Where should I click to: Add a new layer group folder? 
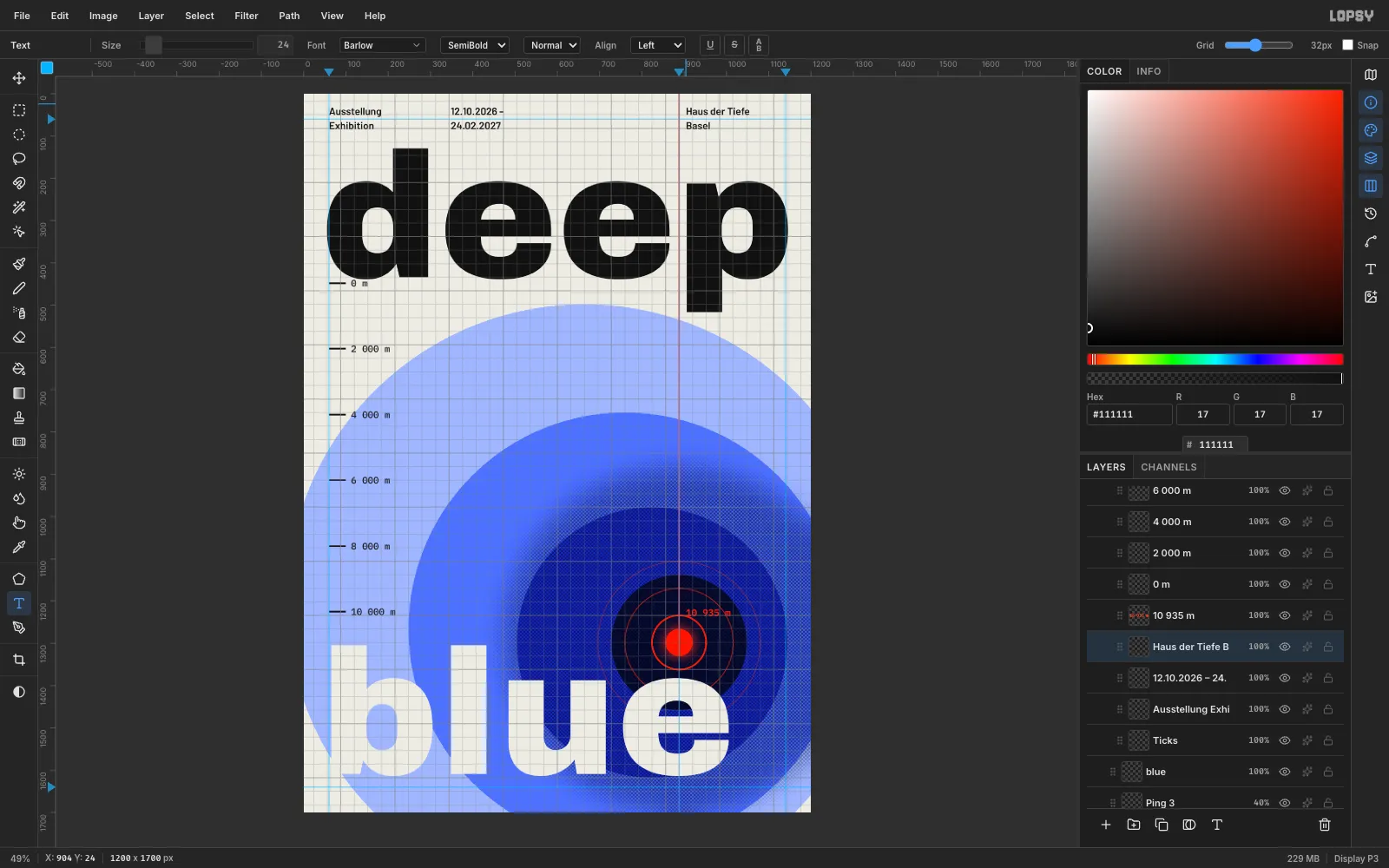point(1134,825)
